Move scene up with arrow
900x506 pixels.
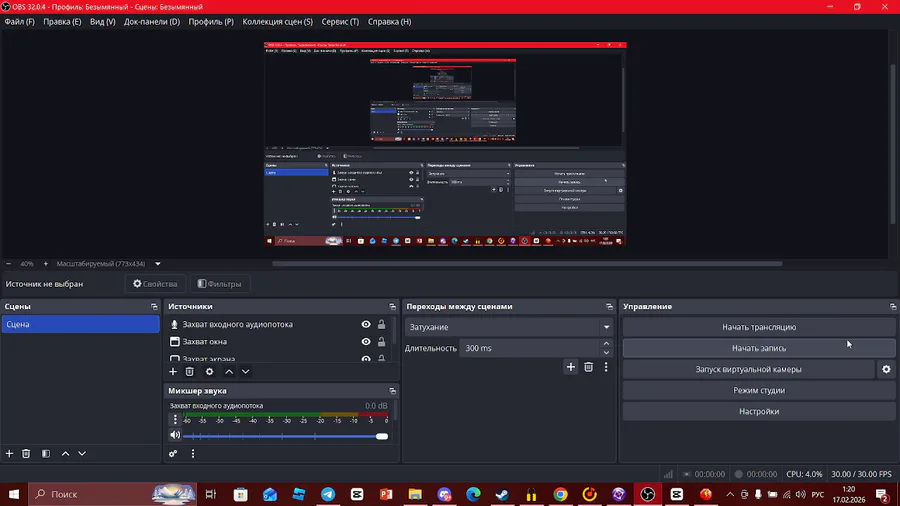click(x=65, y=454)
